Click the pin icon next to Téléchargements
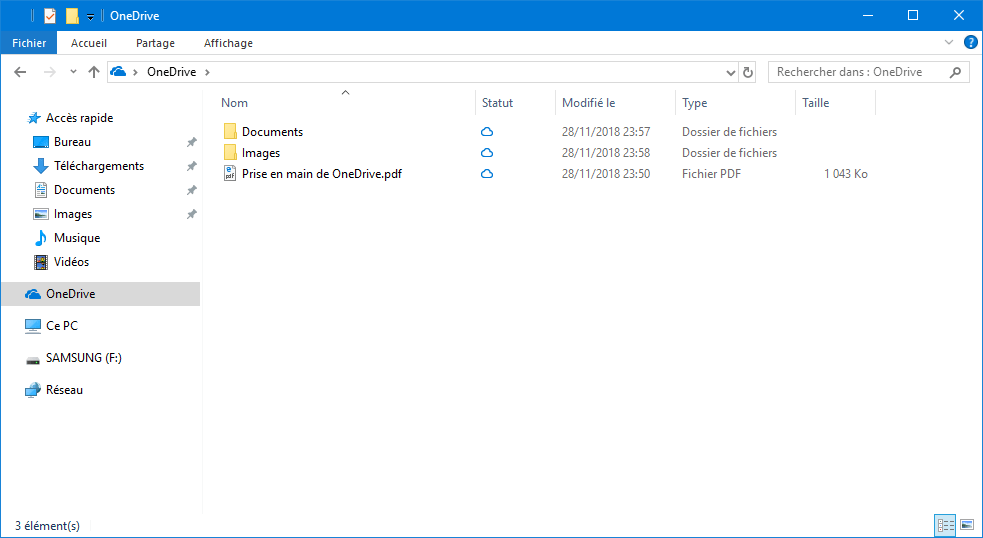 [191, 166]
